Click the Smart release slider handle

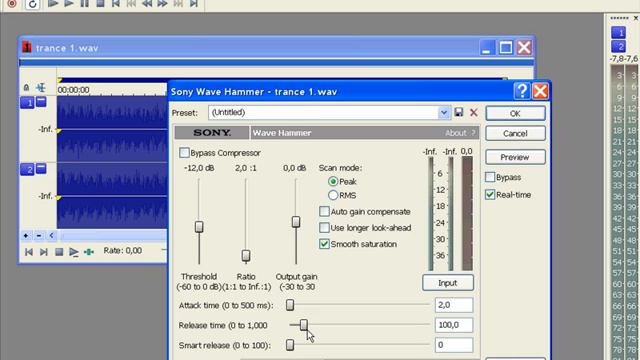tap(290, 345)
